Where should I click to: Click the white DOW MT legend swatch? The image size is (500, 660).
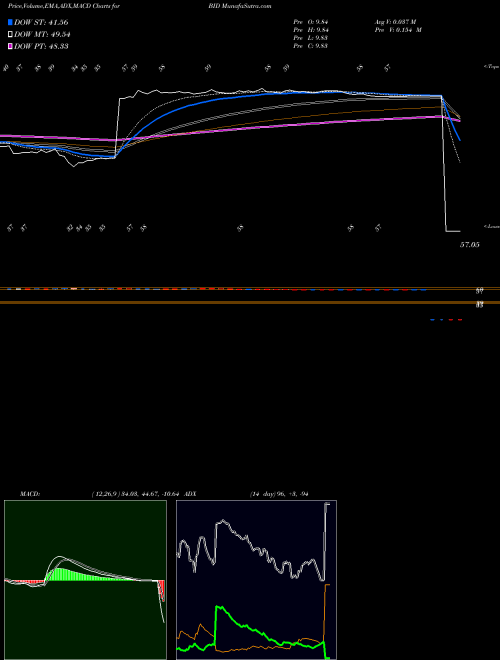click(x=10, y=34)
